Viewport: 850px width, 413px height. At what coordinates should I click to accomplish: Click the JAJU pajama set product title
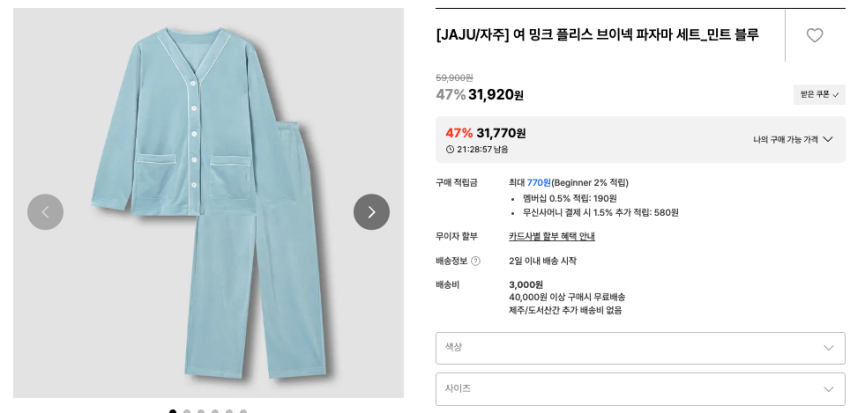(x=597, y=34)
